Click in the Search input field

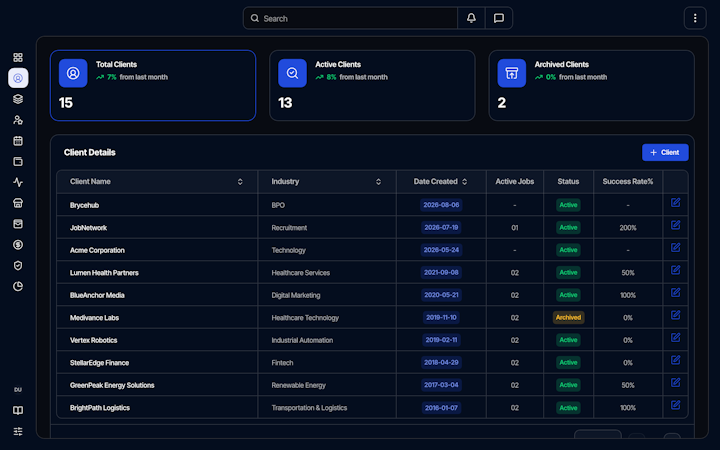(350, 18)
